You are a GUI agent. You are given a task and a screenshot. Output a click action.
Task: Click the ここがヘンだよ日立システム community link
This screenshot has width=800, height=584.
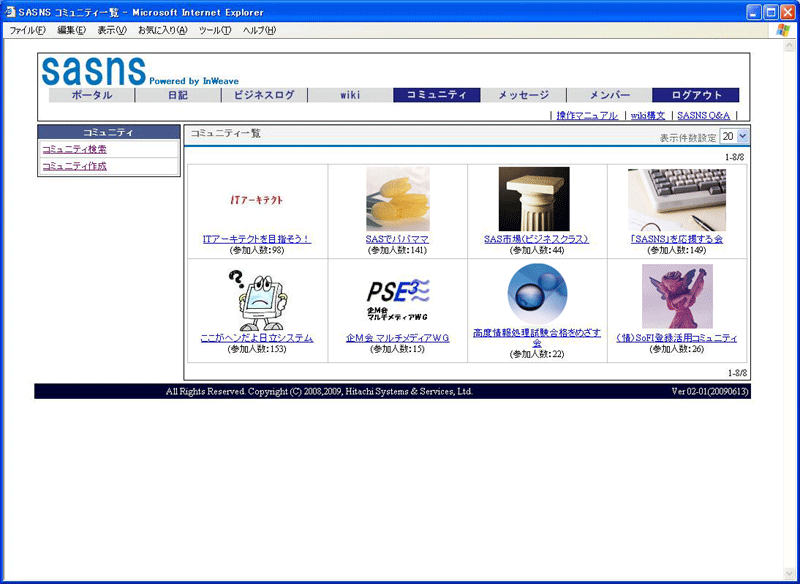tap(256, 338)
